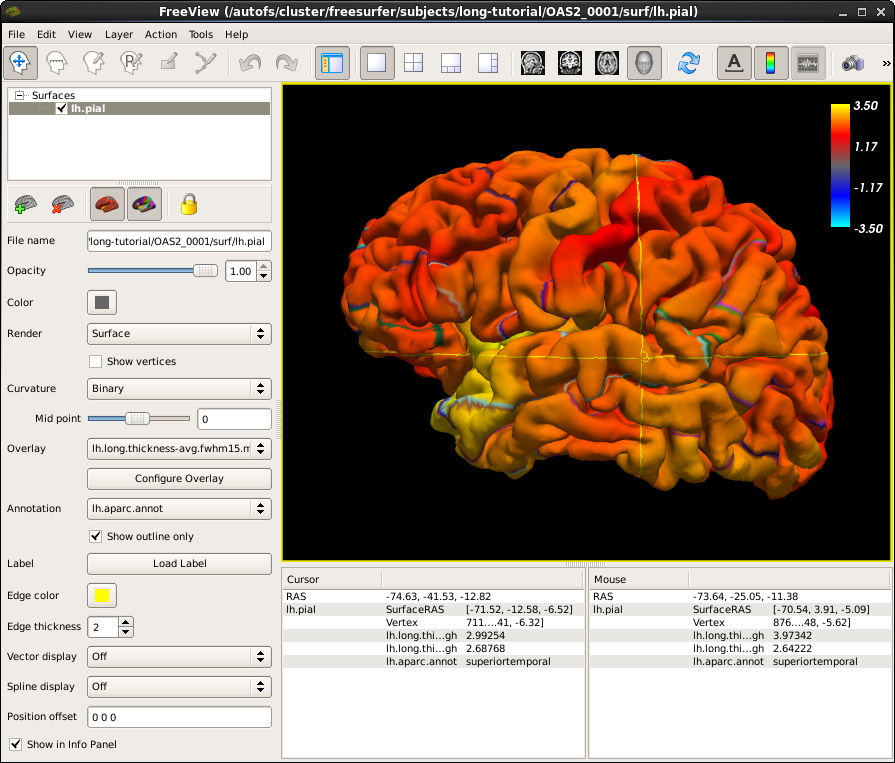Click the yellow lock icon
Screen dimensions: 895x763
tap(189, 204)
